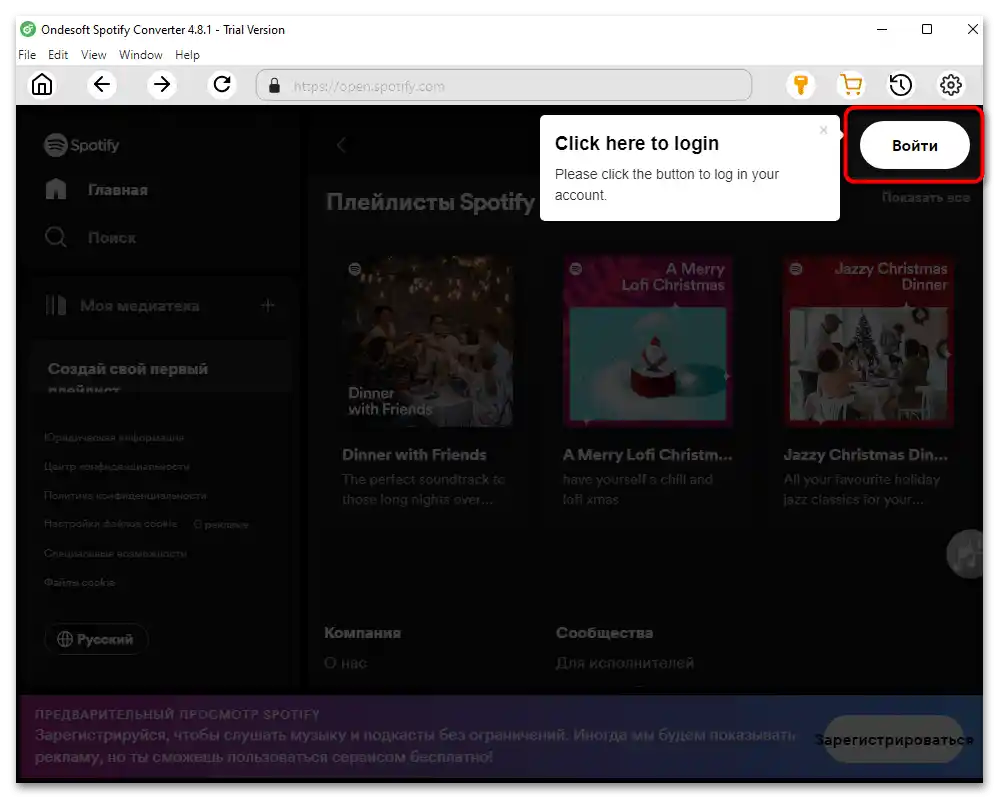Click the Войти login button
The width and height of the screenshot is (999, 799).
point(914,145)
